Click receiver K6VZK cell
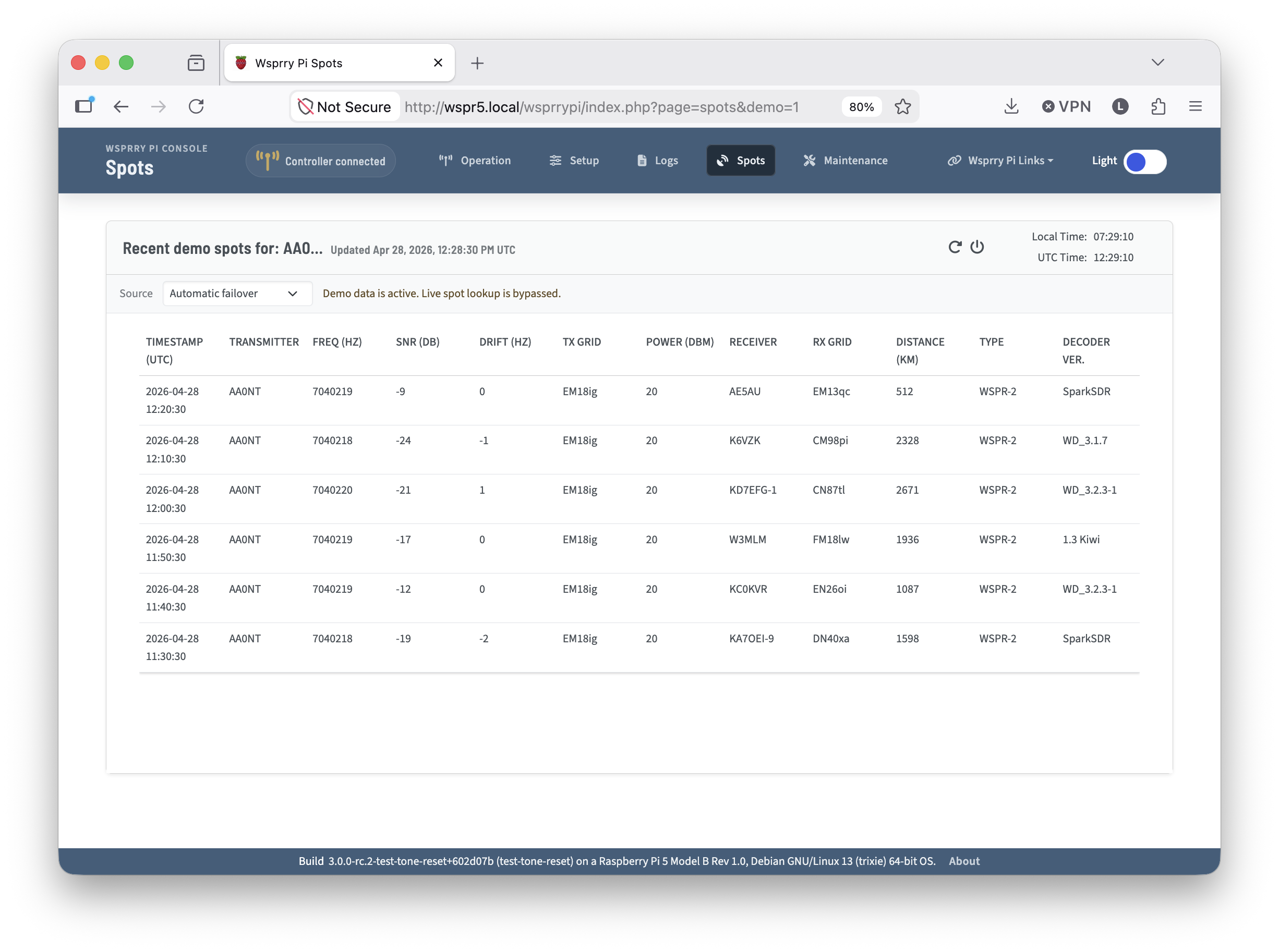This screenshot has height=952, width=1279. click(745, 440)
